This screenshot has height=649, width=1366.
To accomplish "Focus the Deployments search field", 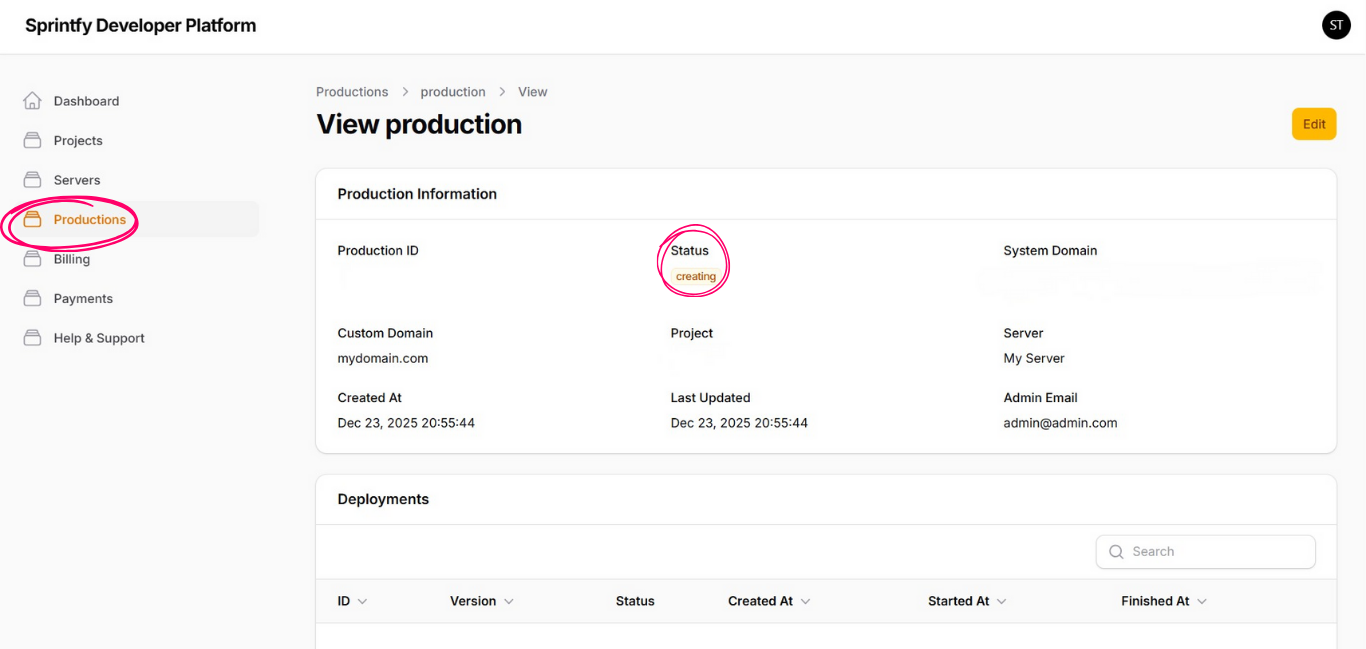I will pos(1217,552).
